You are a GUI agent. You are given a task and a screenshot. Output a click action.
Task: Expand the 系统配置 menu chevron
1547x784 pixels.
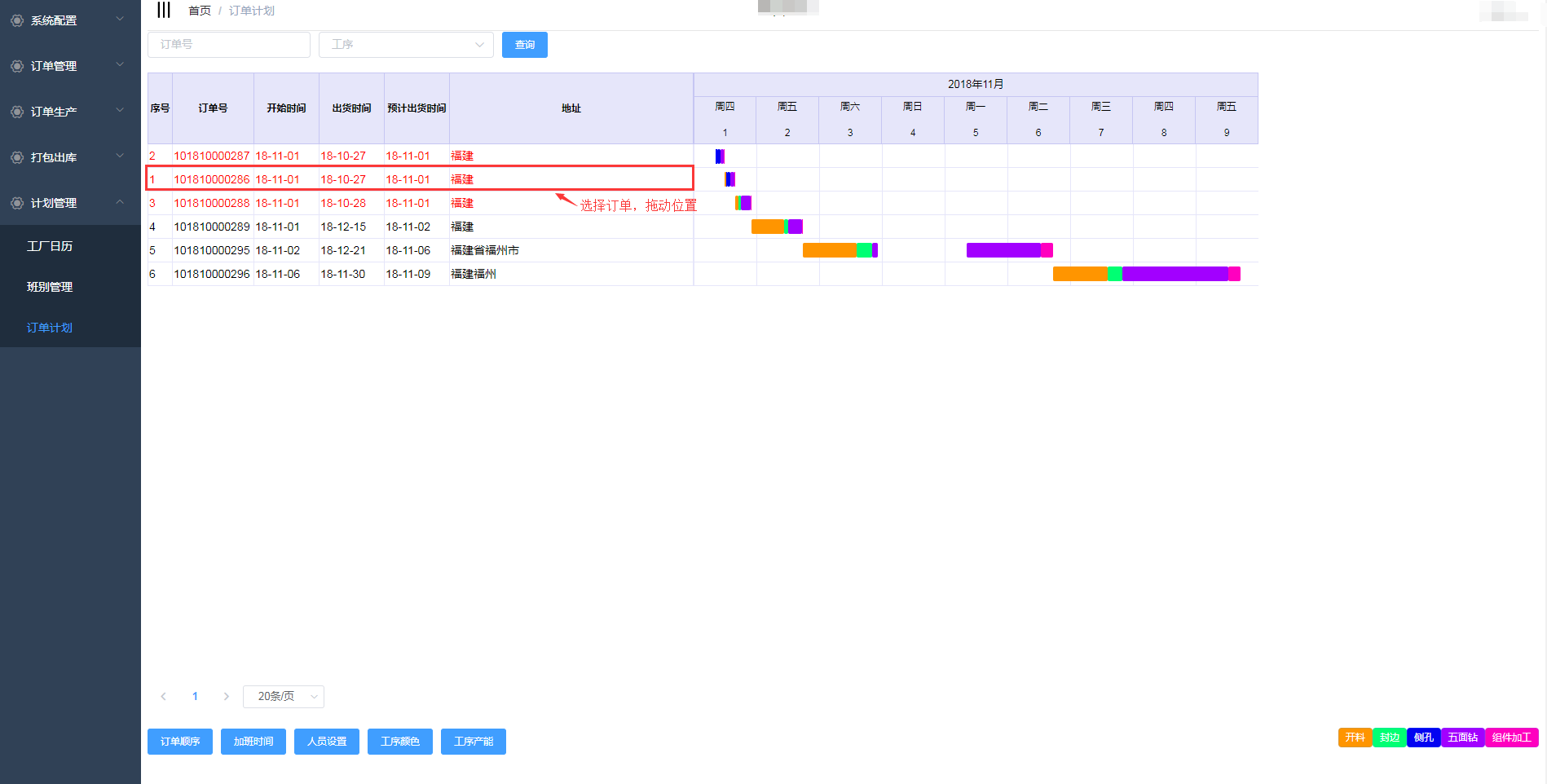click(x=120, y=20)
